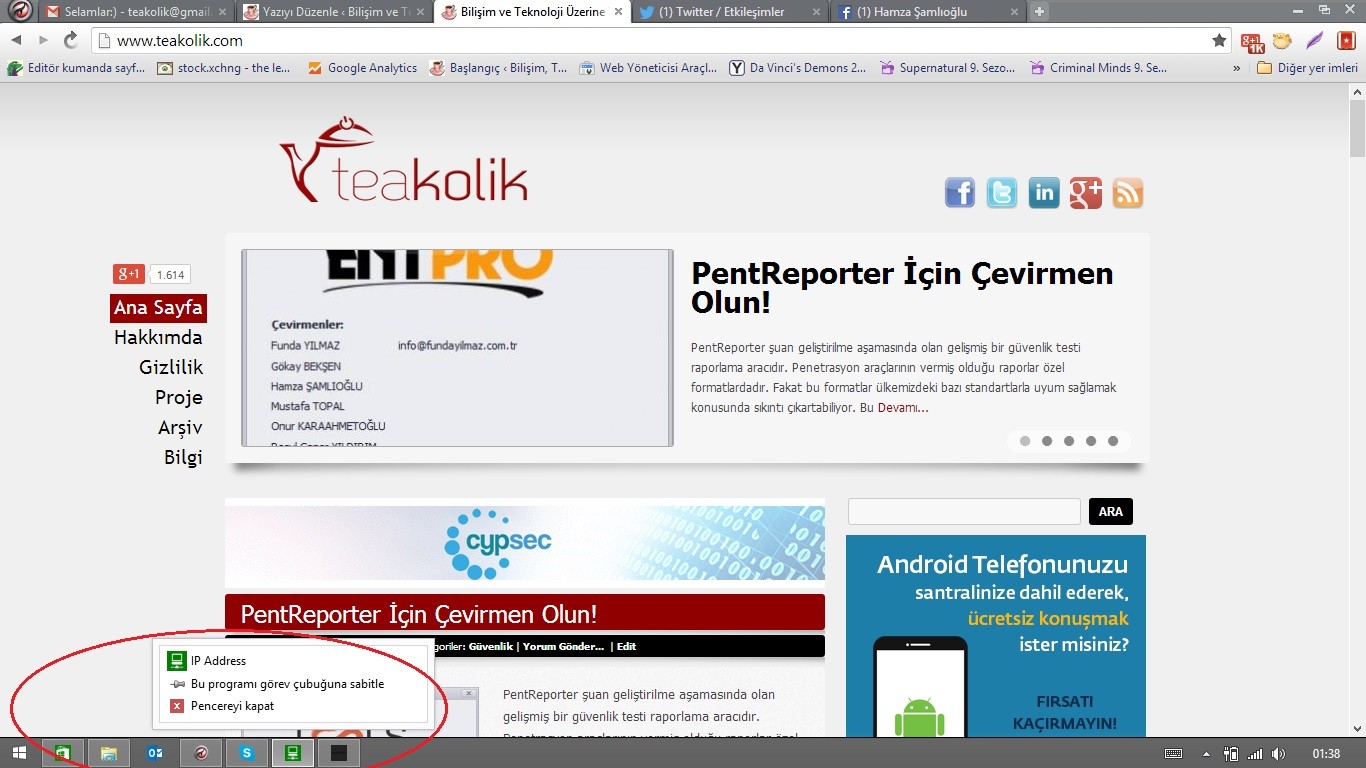
Task: Click the volume icon in the system tray
Action: click(1279, 754)
